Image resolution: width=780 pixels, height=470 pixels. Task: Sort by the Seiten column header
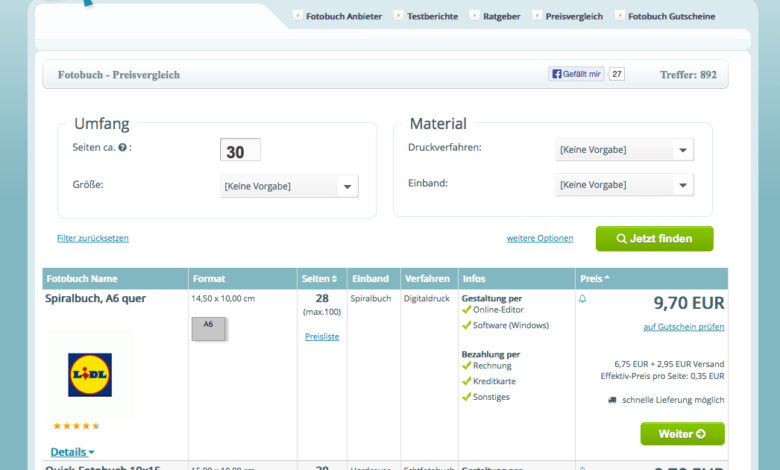click(319, 279)
